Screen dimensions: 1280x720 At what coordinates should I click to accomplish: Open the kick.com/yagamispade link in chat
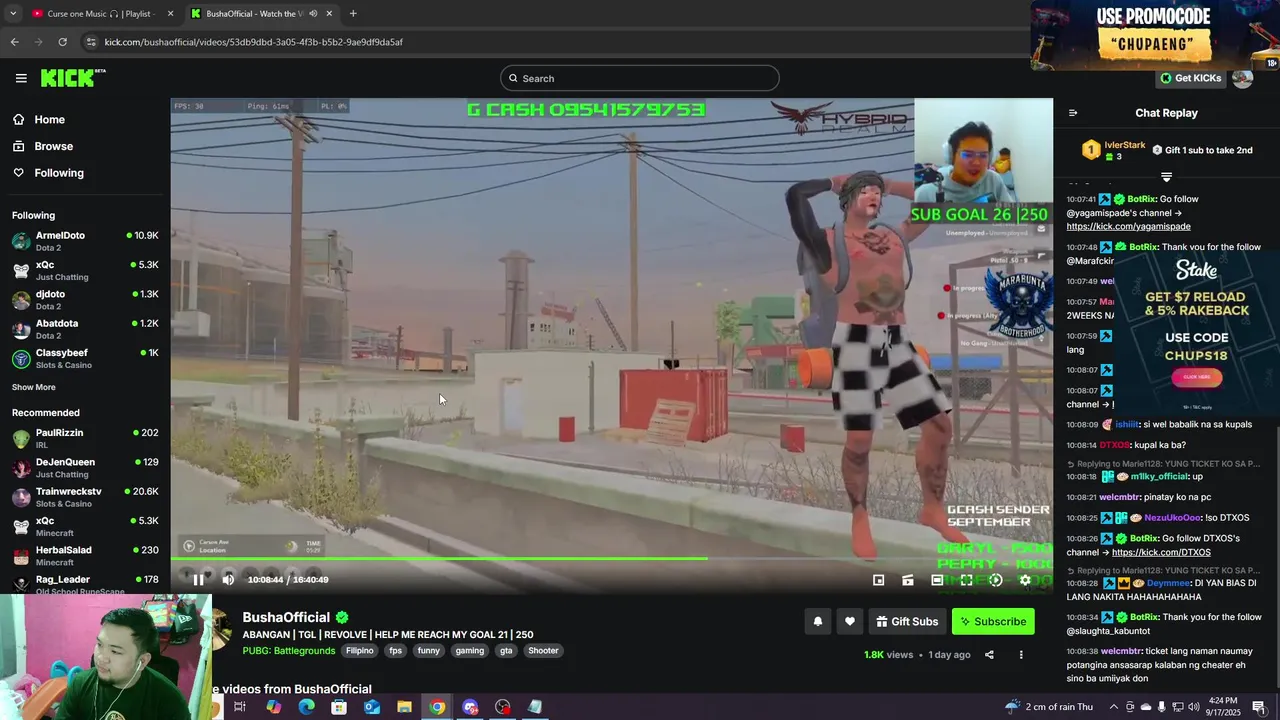pos(1128,227)
